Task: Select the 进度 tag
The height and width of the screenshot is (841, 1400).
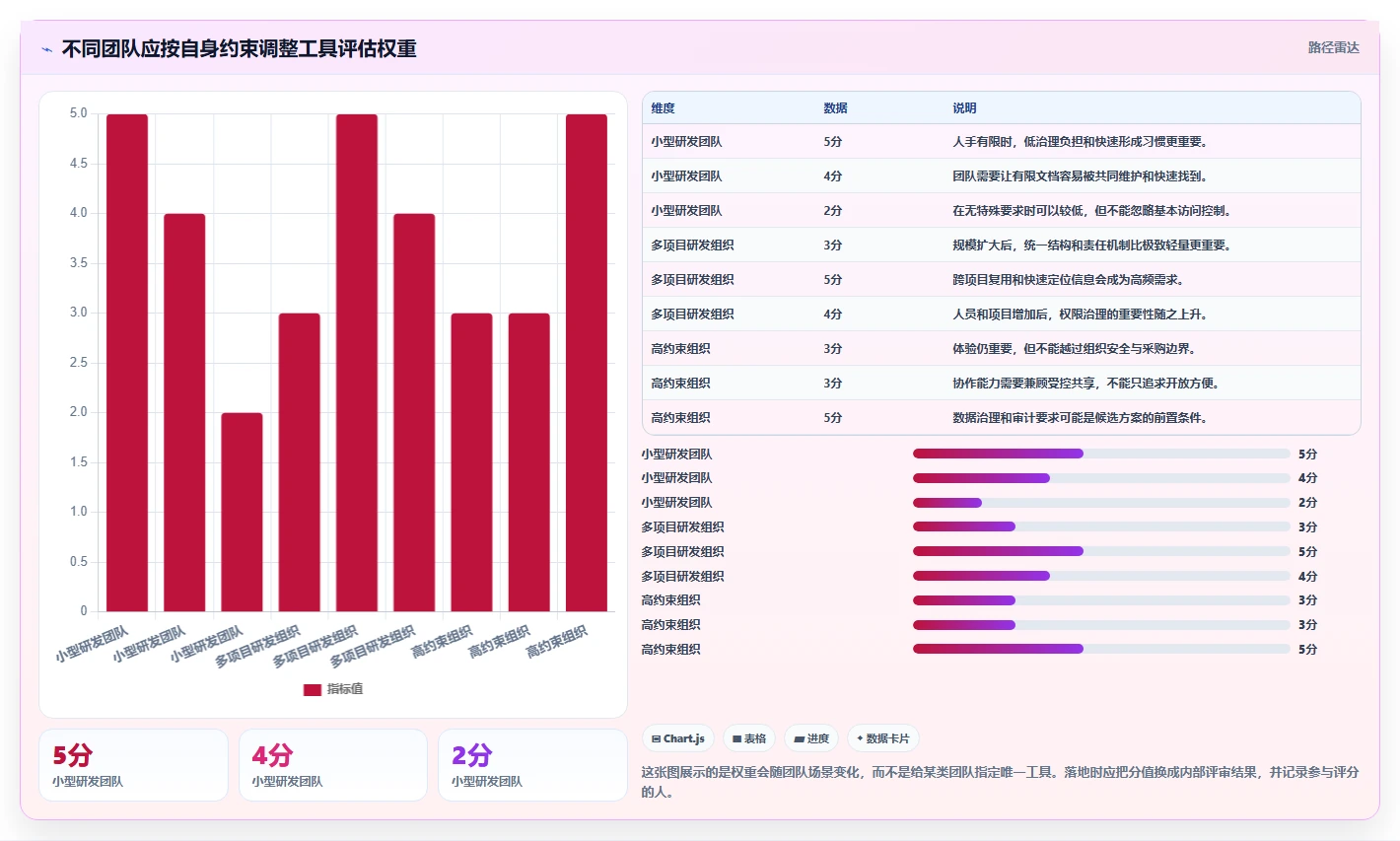Action: pos(811,738)
